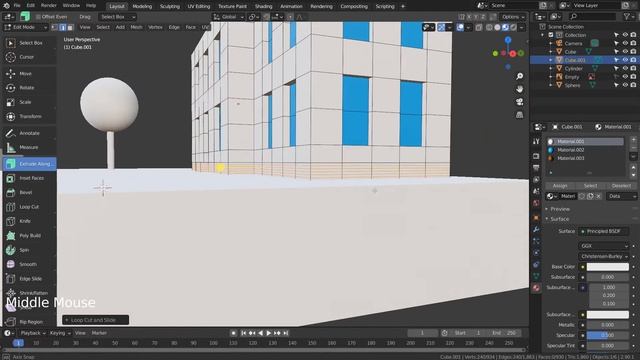The width and height of the screenshot is (640, 360).
Task: Select the Extrude Along Normals tool
Action: point(29,164)
